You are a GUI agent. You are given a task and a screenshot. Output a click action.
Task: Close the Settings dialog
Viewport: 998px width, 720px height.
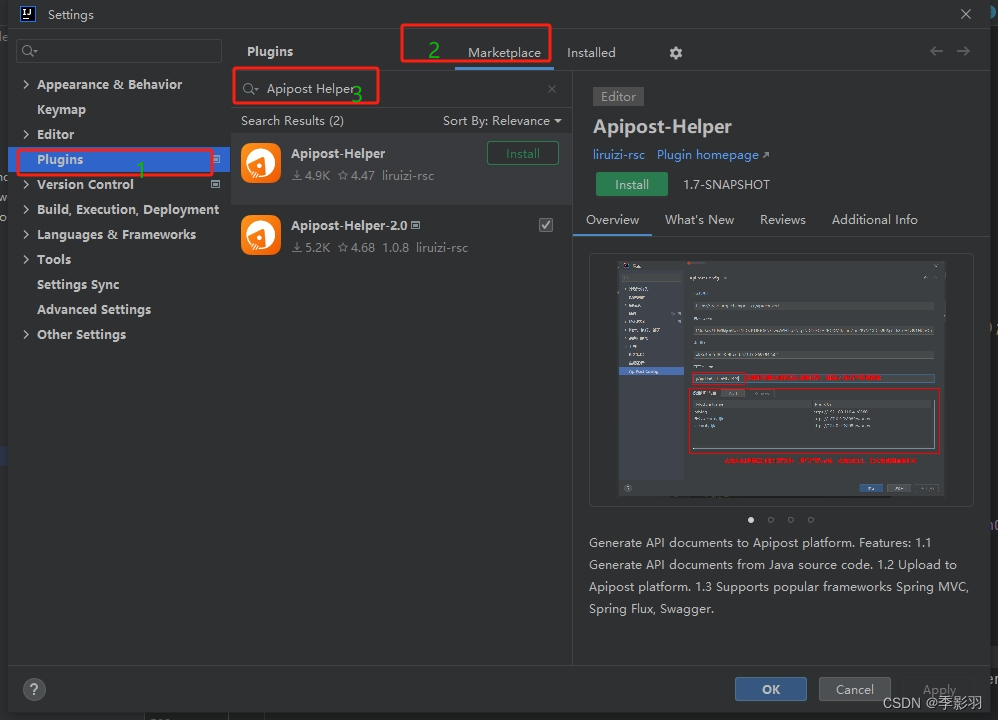[966, 14]
